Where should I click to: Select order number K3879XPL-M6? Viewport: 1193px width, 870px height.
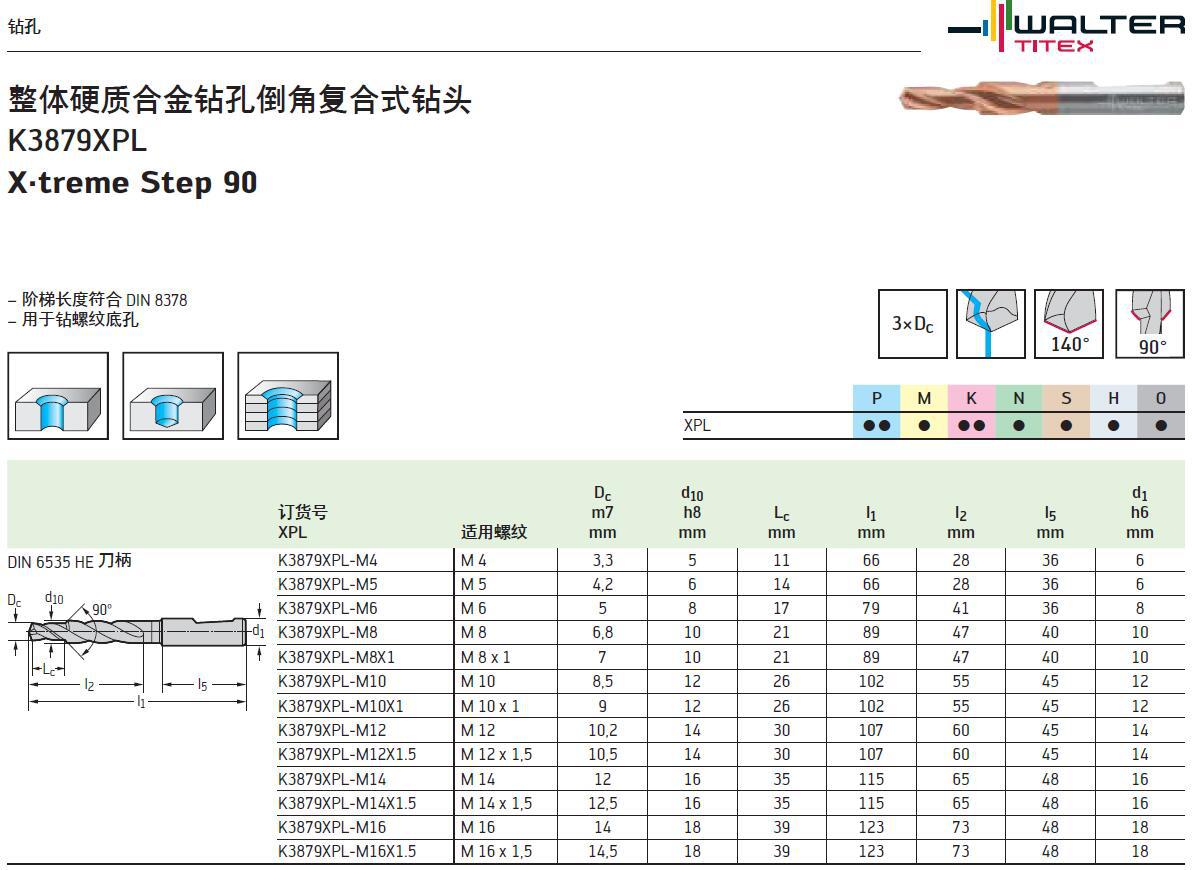[327, 608]
